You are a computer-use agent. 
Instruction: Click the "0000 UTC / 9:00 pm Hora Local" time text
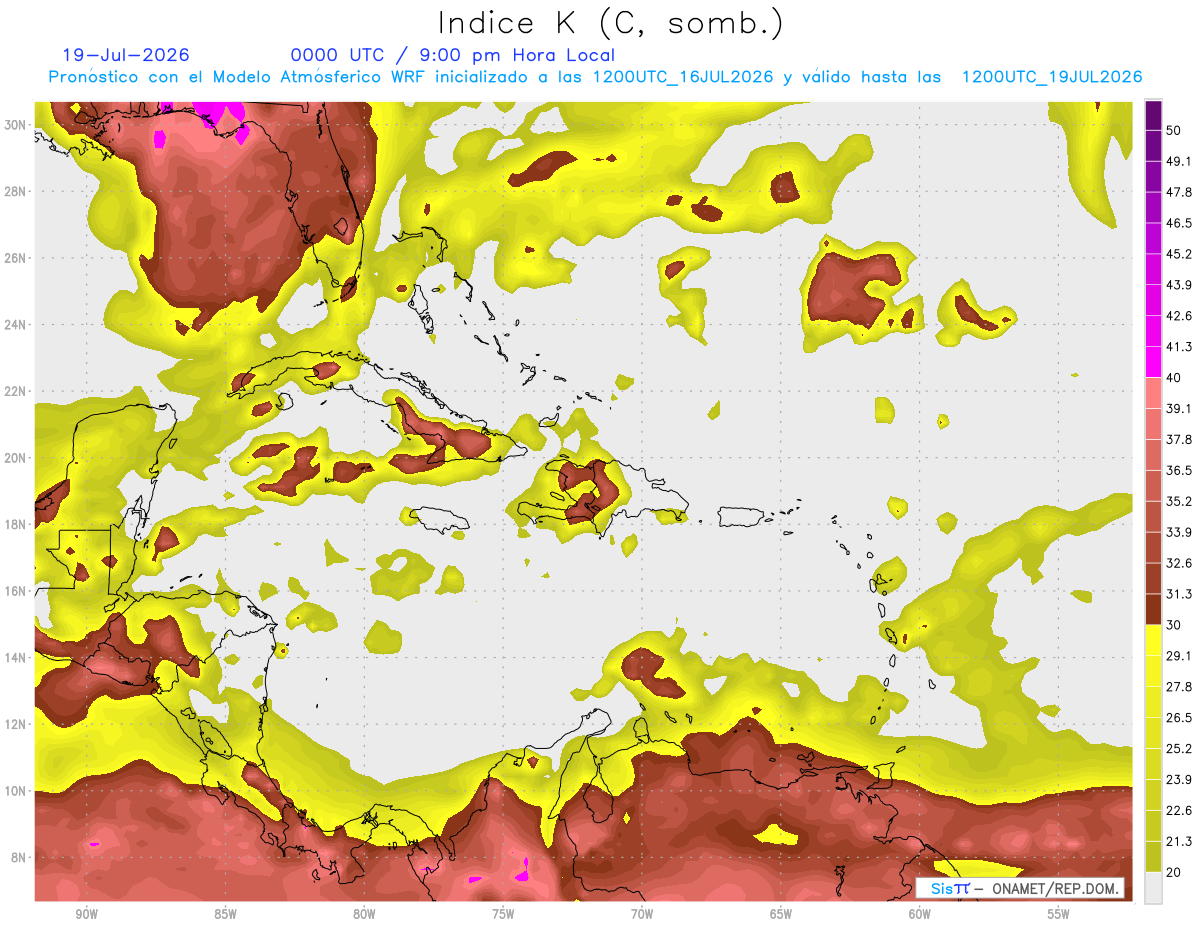pyautogui.click(x=453, y=55)
